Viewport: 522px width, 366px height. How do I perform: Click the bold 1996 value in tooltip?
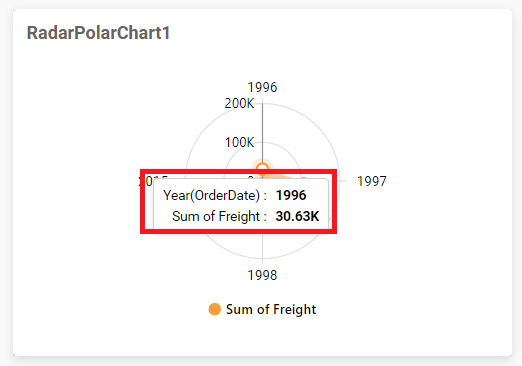coord(291,195)
